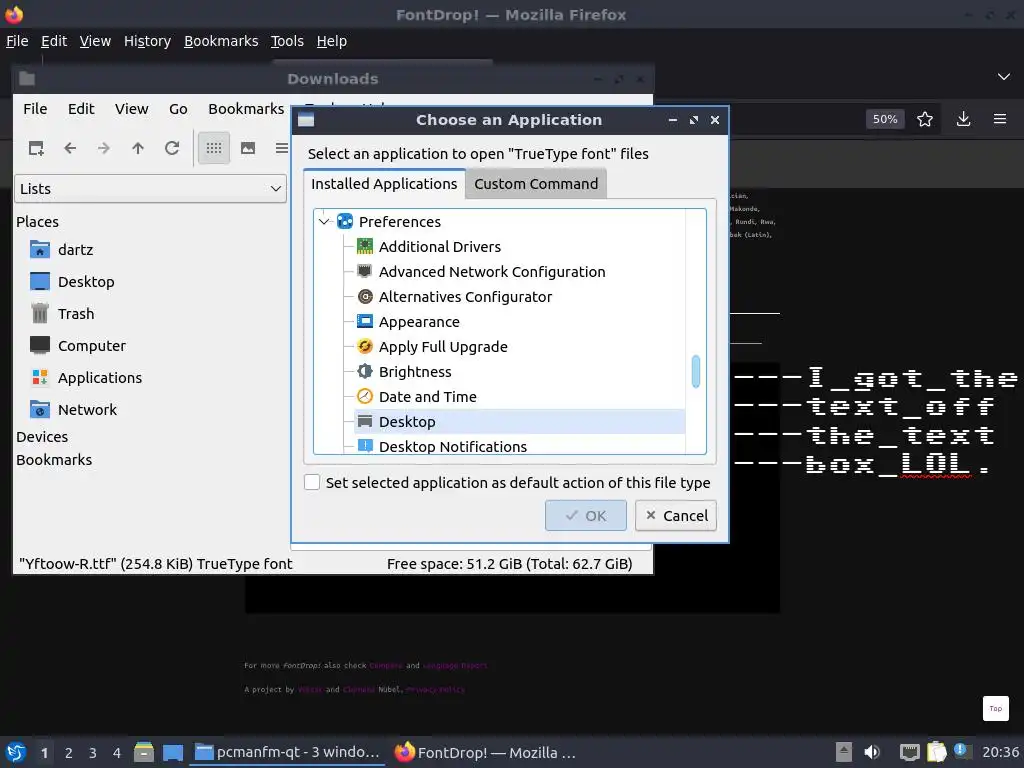Open Firefox downloads arrow icon
1024x768 pixels.
coord(963,119)
